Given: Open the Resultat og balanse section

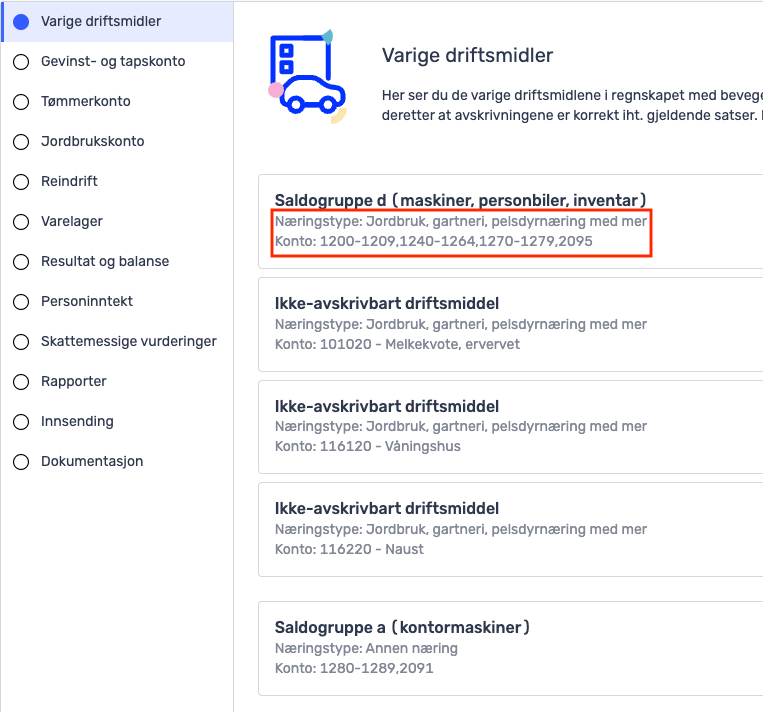Looking at the screenshot, I should 105,261.
